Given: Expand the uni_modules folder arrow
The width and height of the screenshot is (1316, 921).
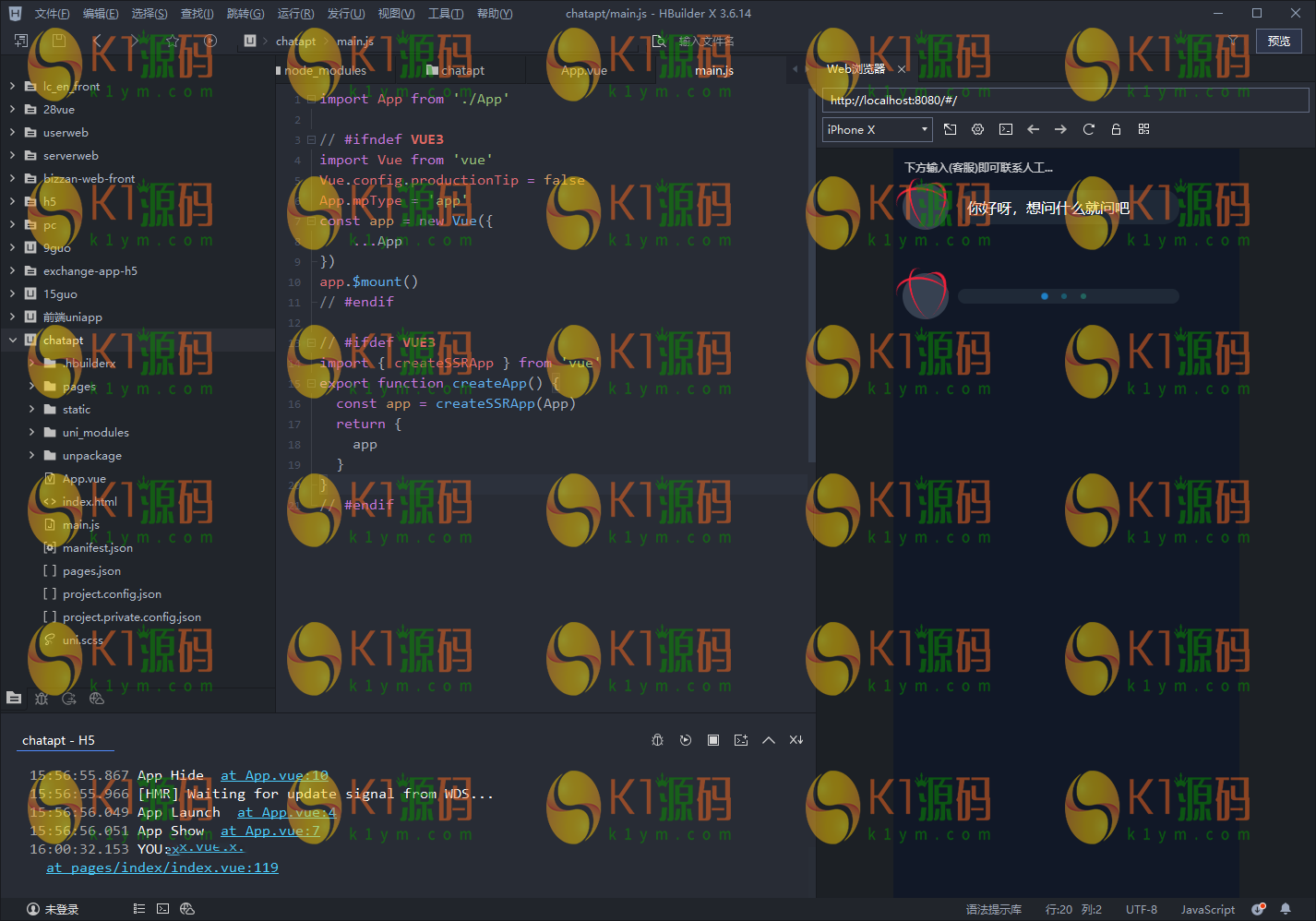Looking at the screenshot, I should coord(32,432).
